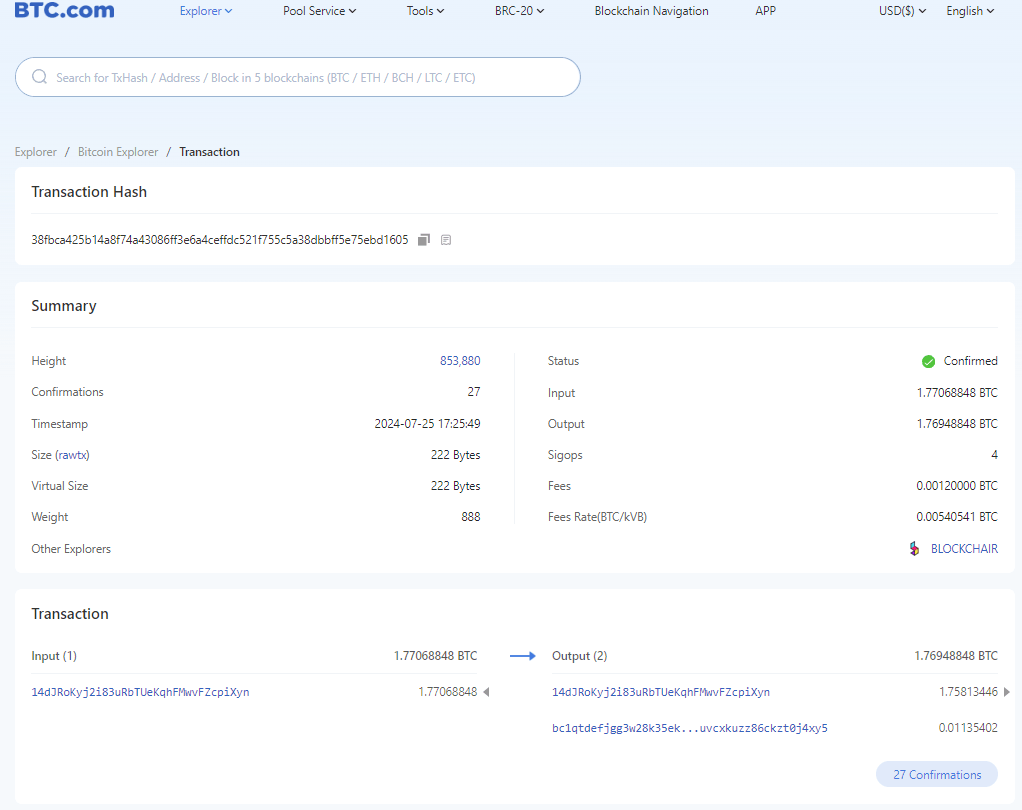
Task: Copy the transaction hash using copy icon
Action: click(x=423, y=239)
